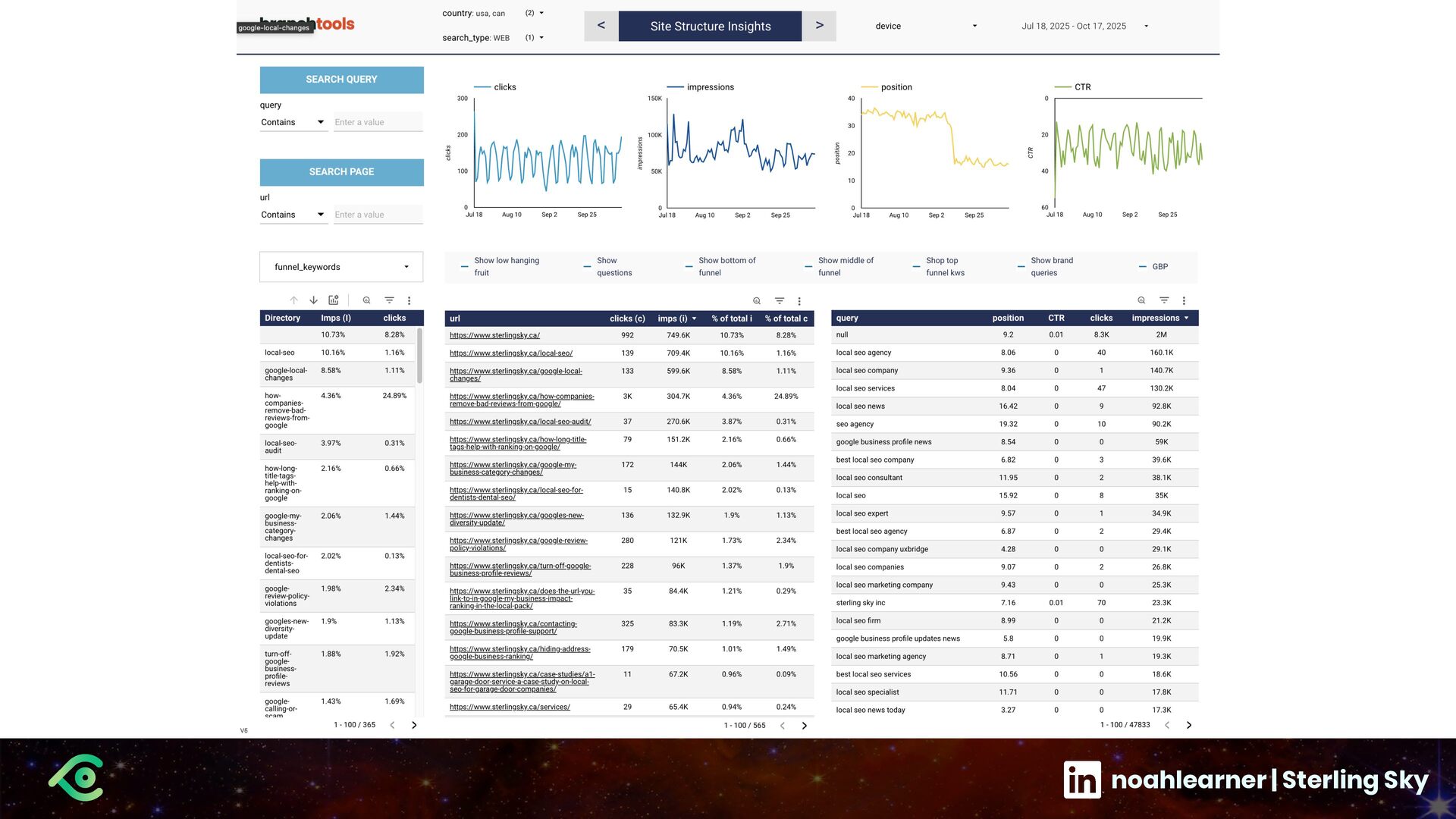Click the SEARCH QUERY header button

[x=341, y=80]
